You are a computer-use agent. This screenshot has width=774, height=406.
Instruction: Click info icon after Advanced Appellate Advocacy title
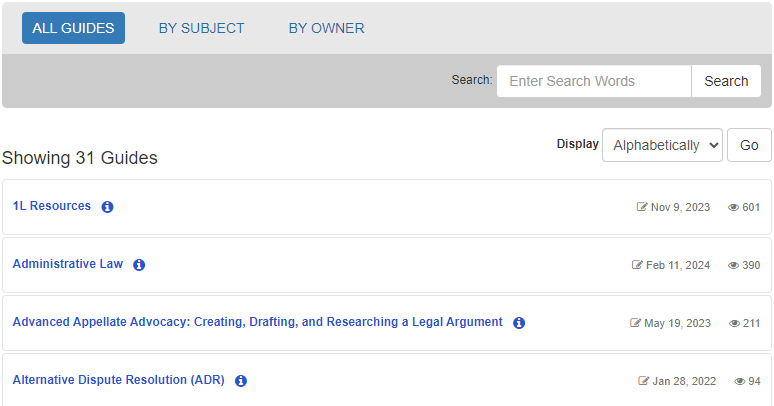[x=519, y=323]
